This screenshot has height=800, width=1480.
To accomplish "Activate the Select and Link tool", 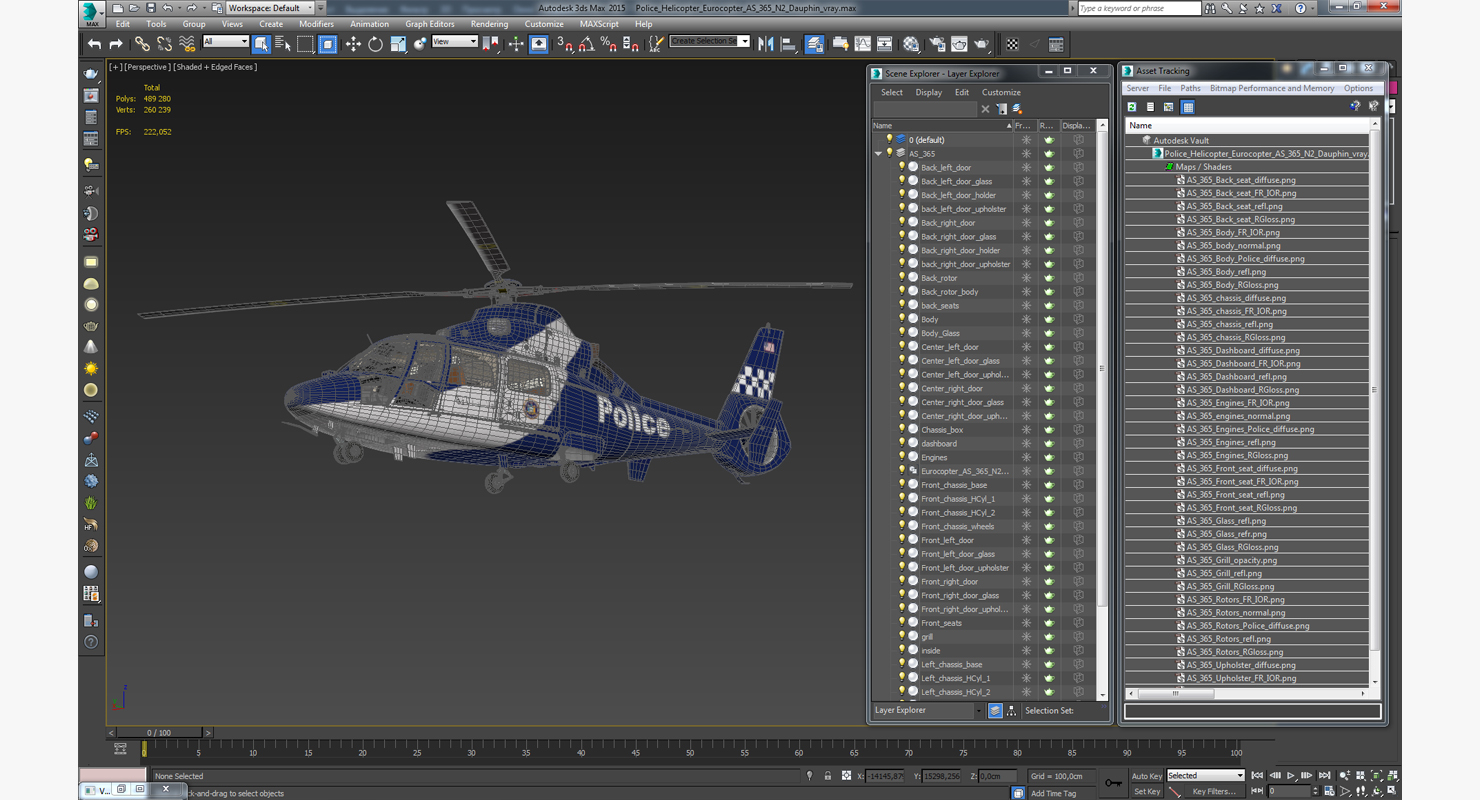I will click(142, 44).
